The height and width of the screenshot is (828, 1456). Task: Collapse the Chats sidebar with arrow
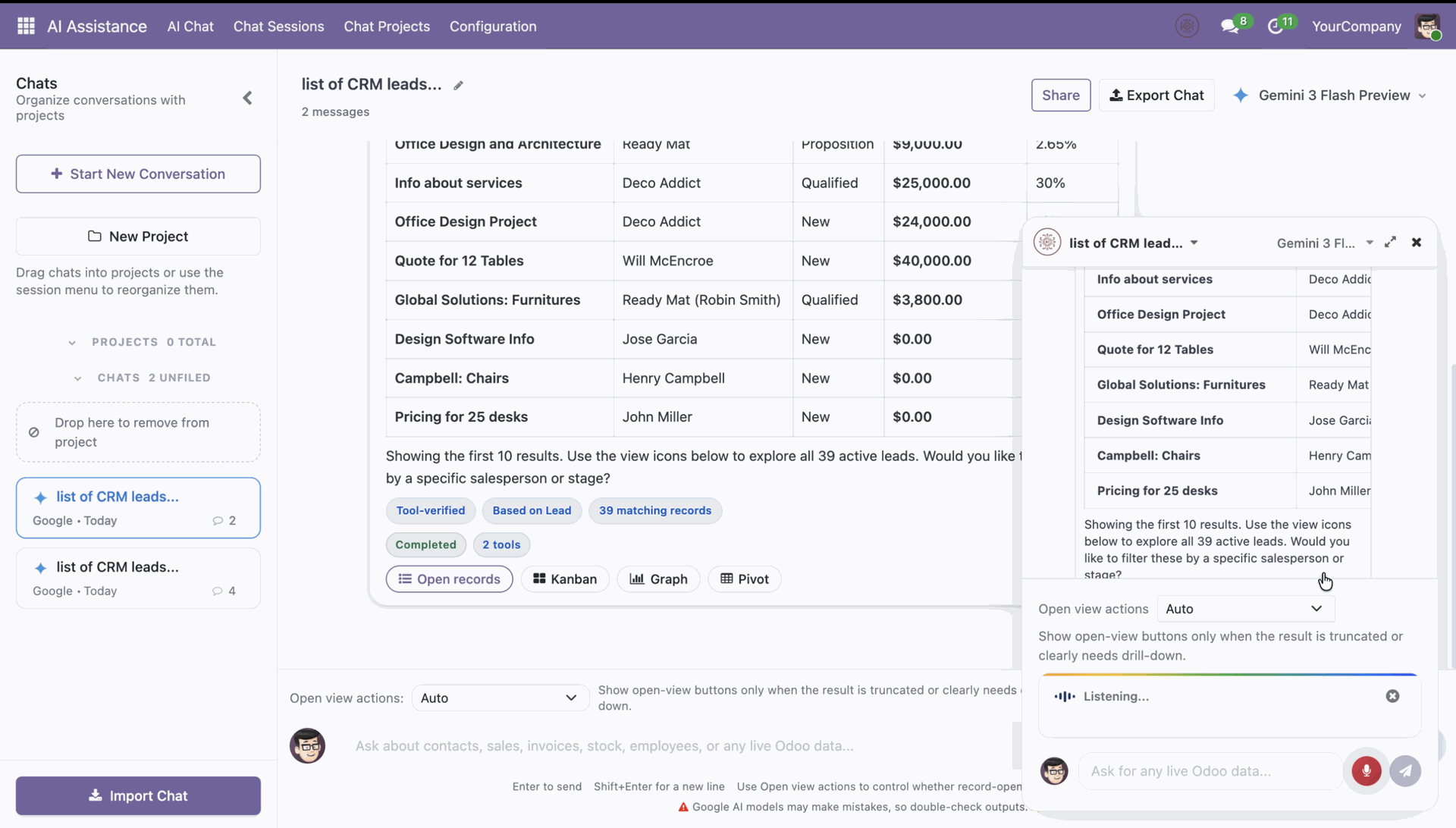tap(247, 98)
